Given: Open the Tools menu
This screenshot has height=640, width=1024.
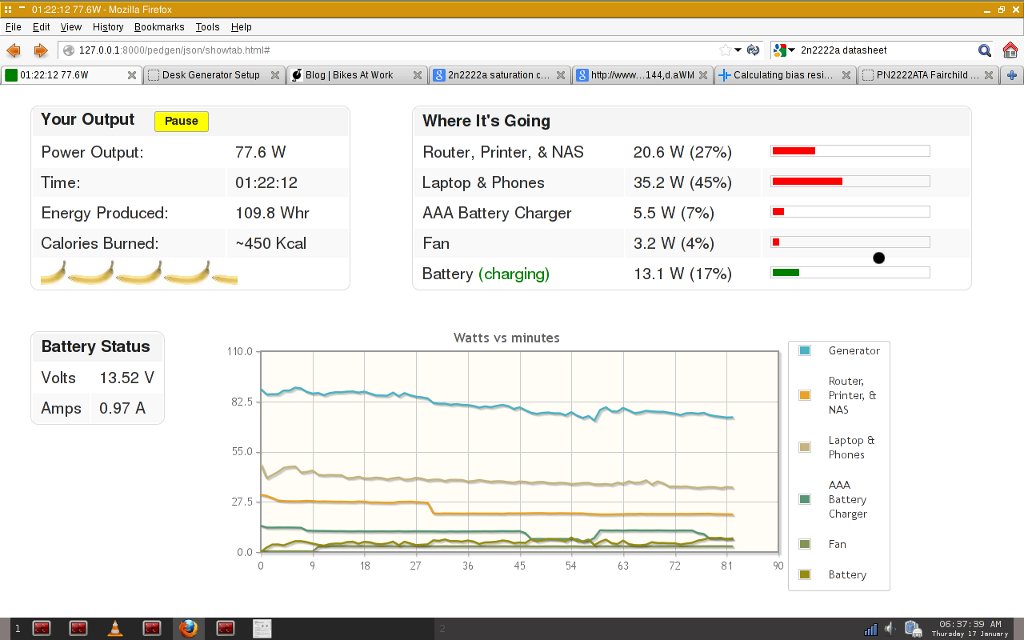Looking at the screenshot, I should [x=207, y=27].
